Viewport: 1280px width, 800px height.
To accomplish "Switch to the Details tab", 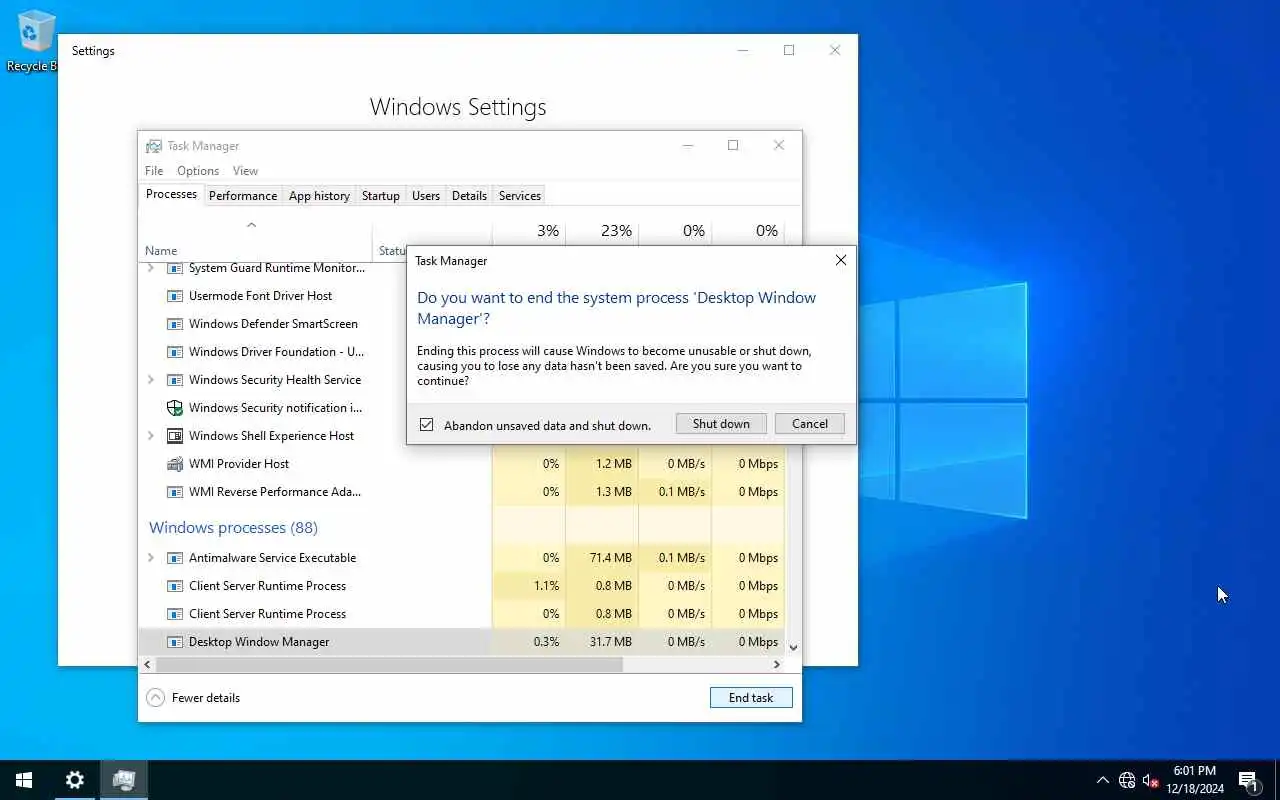I will tap(469, 196).
